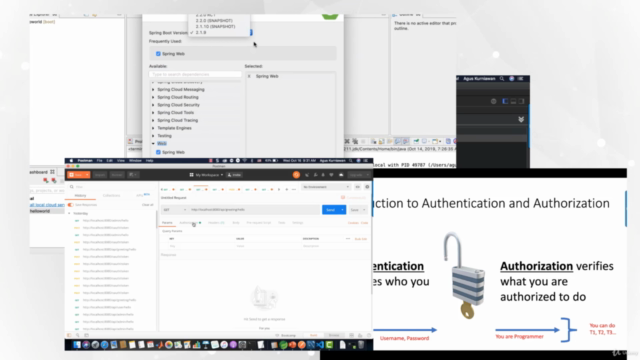Add a new request tab with plus icon
The width and height of the screenshot is (640, 360).
(287, 189)
